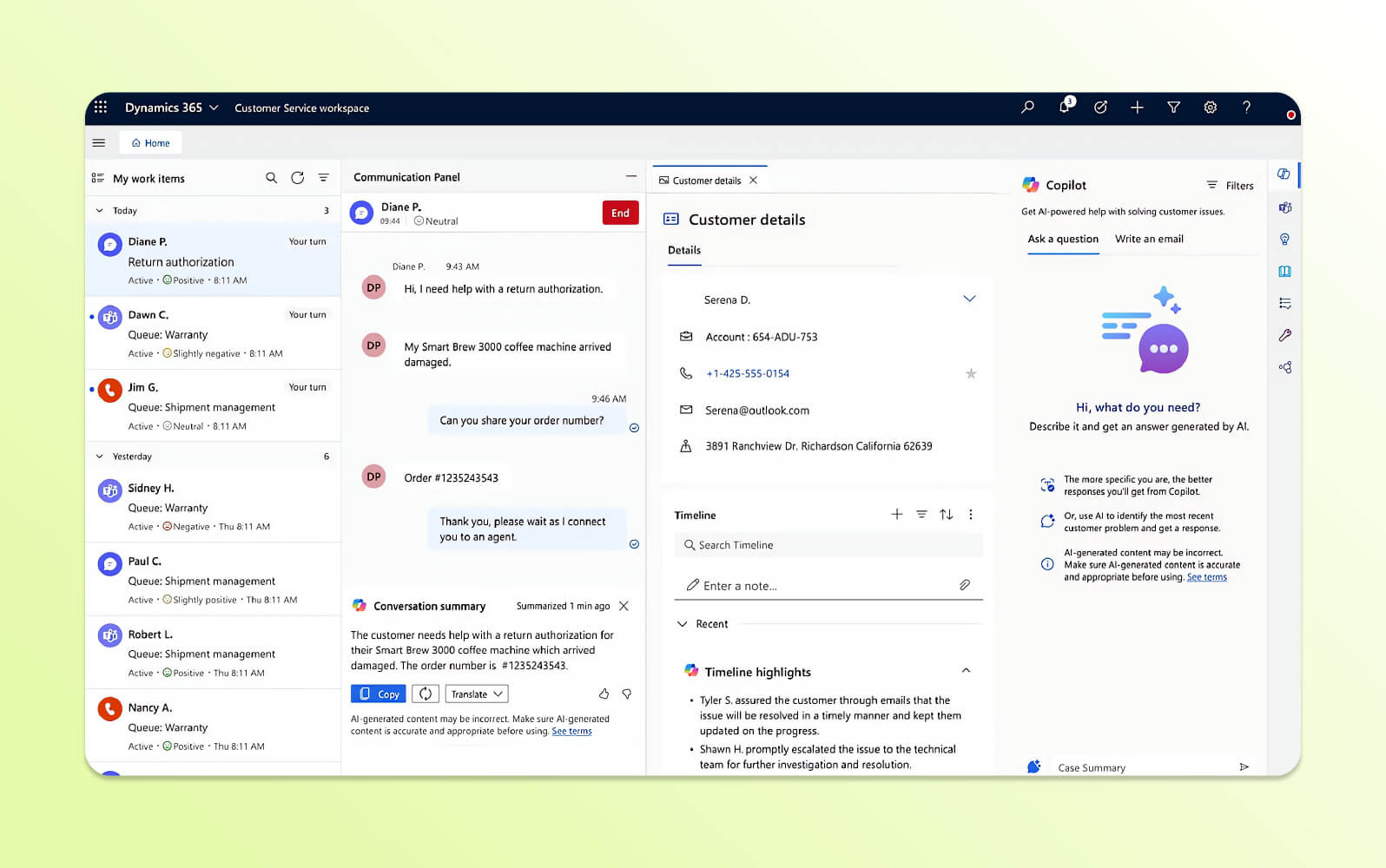Send the Copilot message arrow
The height and width of the screenshot is (868, 1386).
click(1244, 766)
